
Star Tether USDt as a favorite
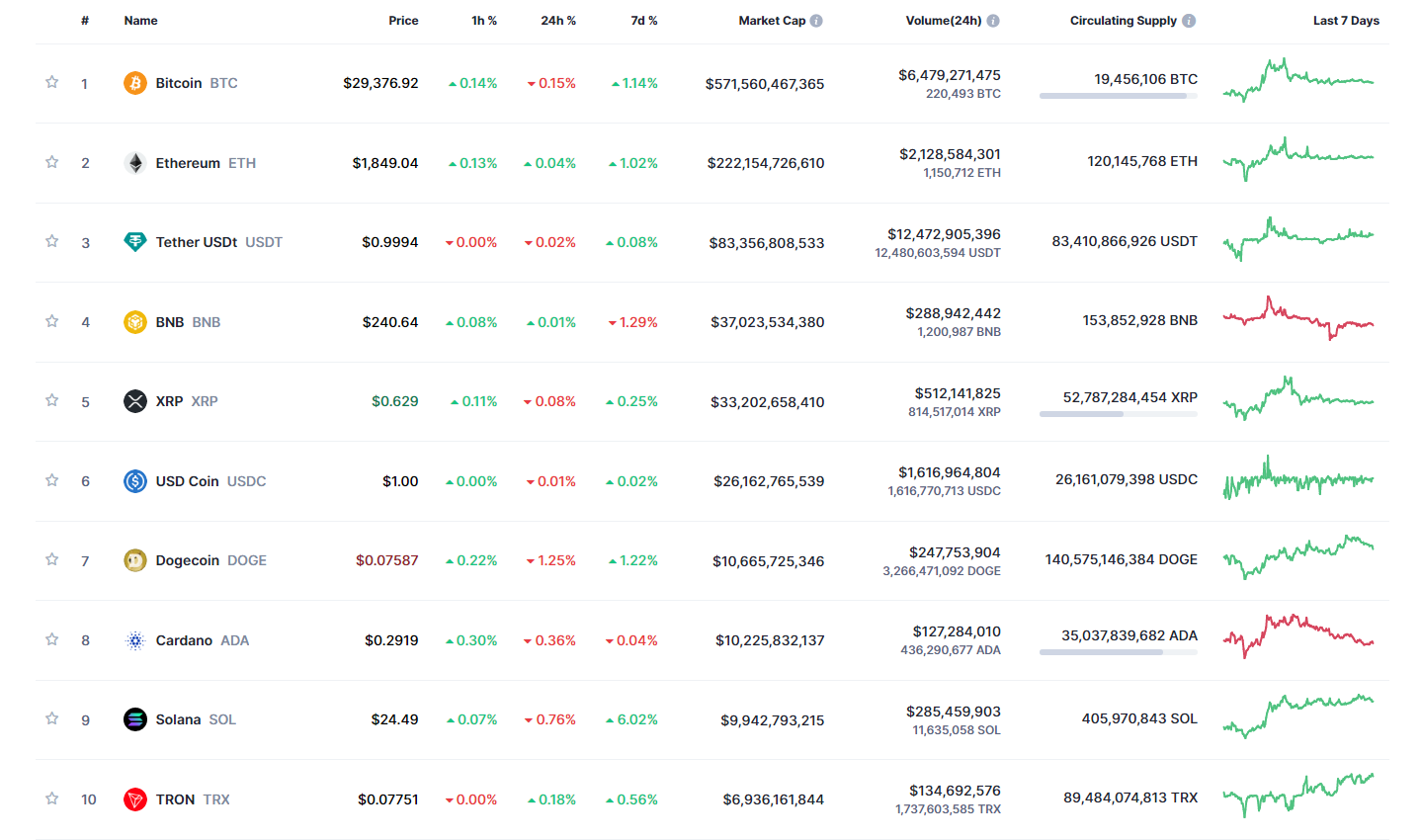52,241
